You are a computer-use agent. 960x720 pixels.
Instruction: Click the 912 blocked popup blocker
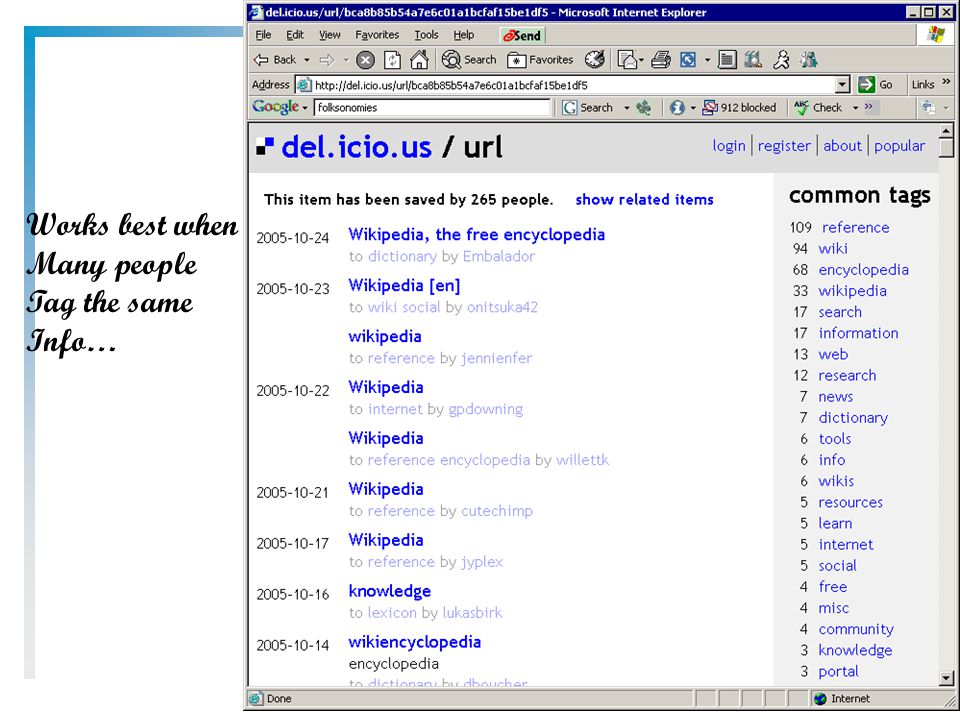coord(740,108)
